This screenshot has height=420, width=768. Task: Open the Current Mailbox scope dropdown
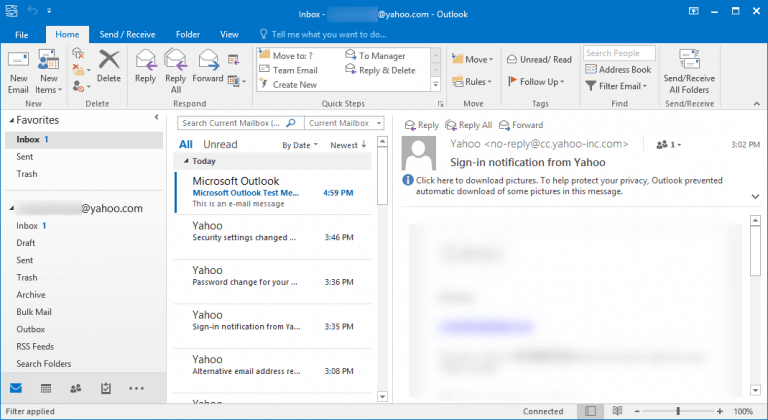(344, 123)
